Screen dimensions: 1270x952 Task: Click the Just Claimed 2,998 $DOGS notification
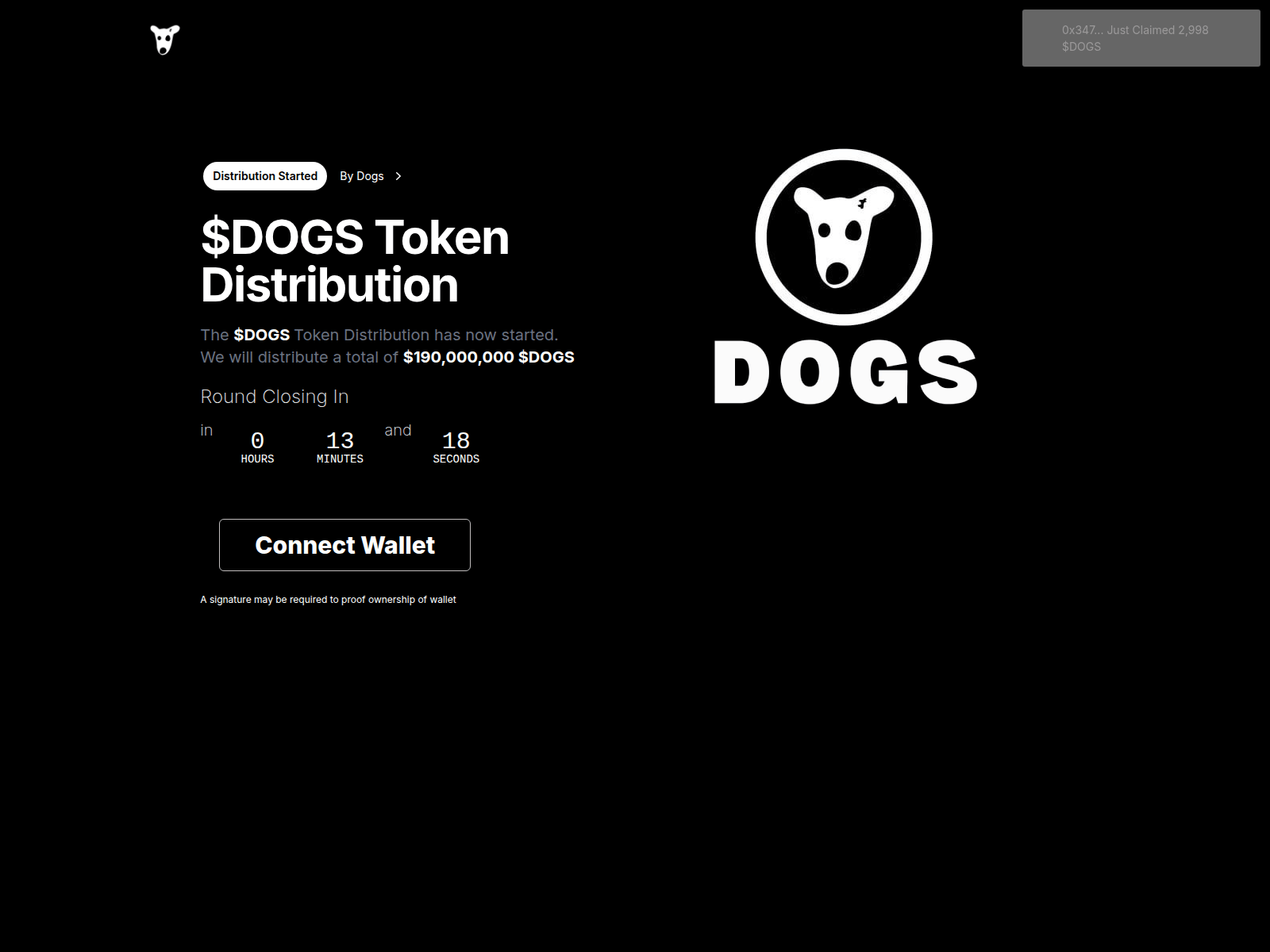coord(1141,38)
